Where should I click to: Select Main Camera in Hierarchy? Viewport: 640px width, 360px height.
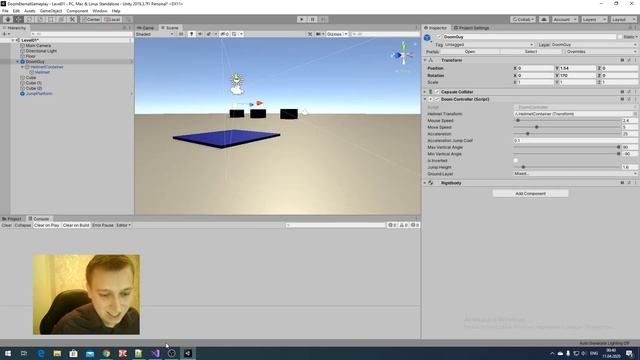tap(38, 46)
